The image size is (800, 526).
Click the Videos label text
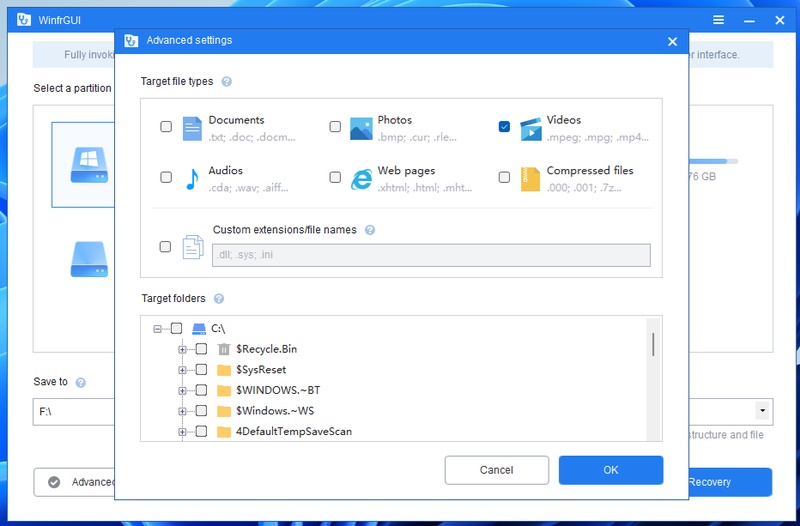(564, 120)
